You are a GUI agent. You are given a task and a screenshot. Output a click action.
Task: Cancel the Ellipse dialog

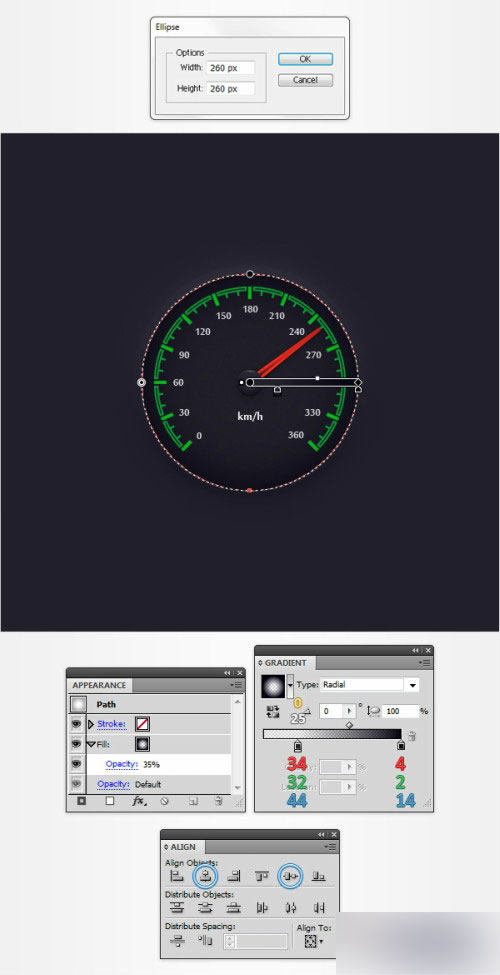[305, 80]
